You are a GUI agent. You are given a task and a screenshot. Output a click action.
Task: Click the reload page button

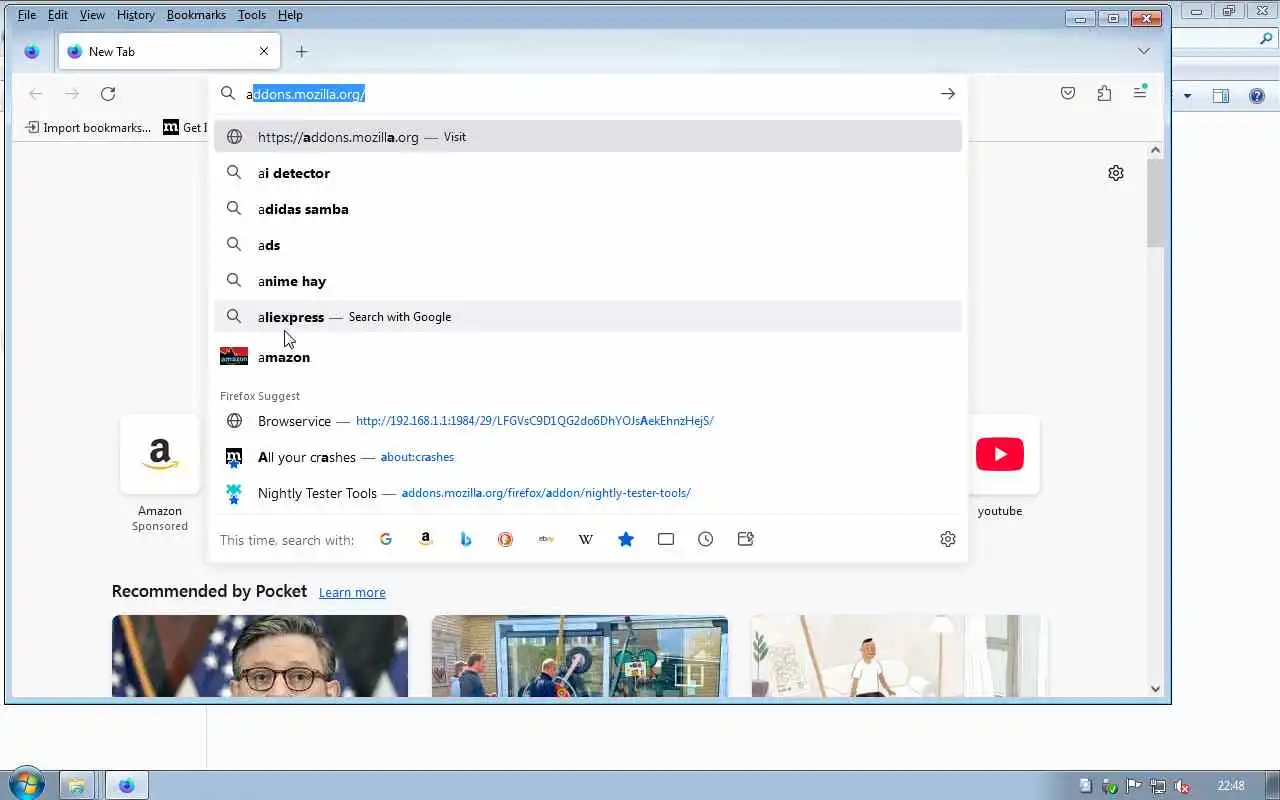click(108, 94)
